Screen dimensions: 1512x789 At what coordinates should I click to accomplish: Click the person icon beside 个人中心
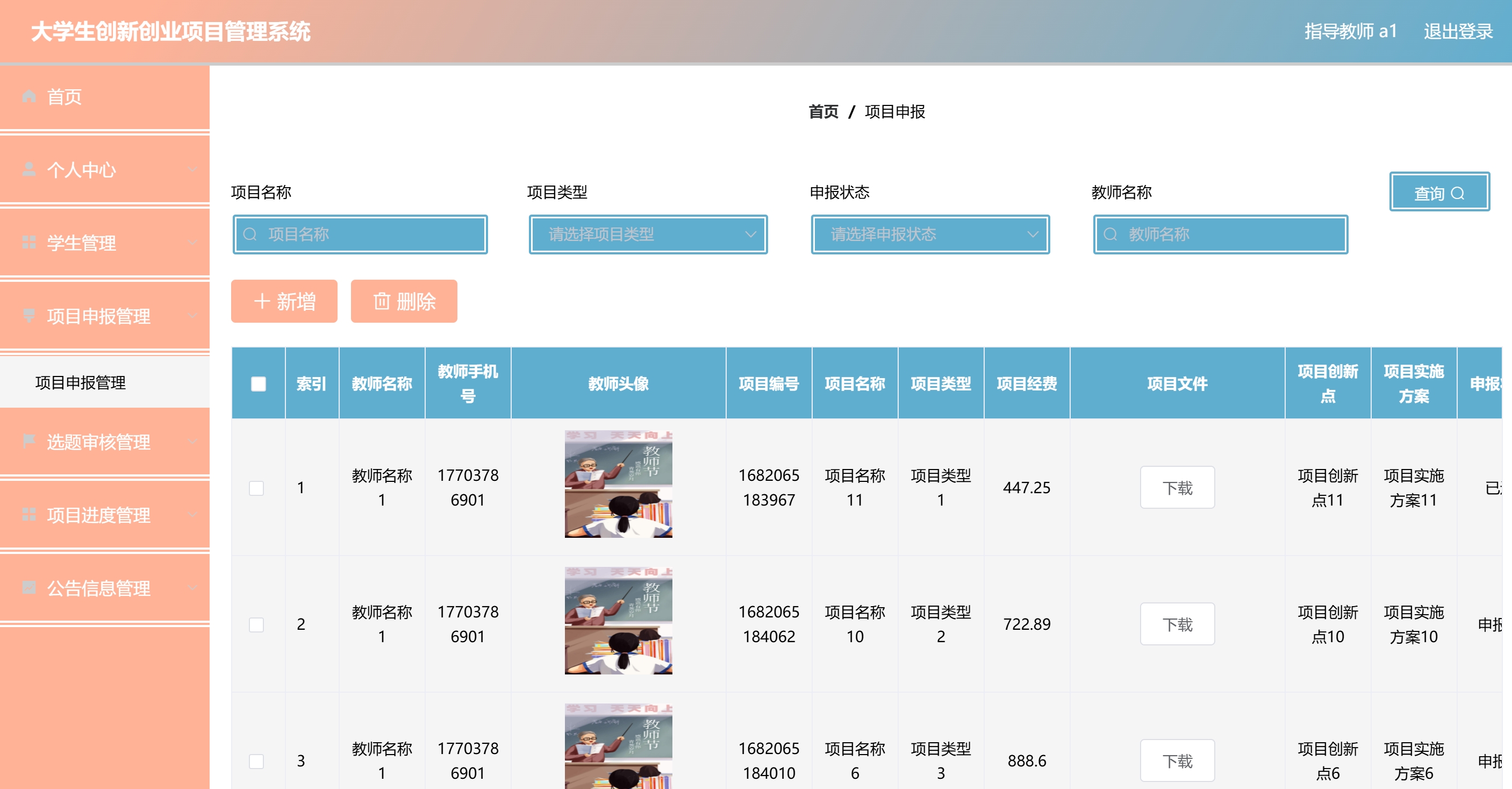point(29,169)
